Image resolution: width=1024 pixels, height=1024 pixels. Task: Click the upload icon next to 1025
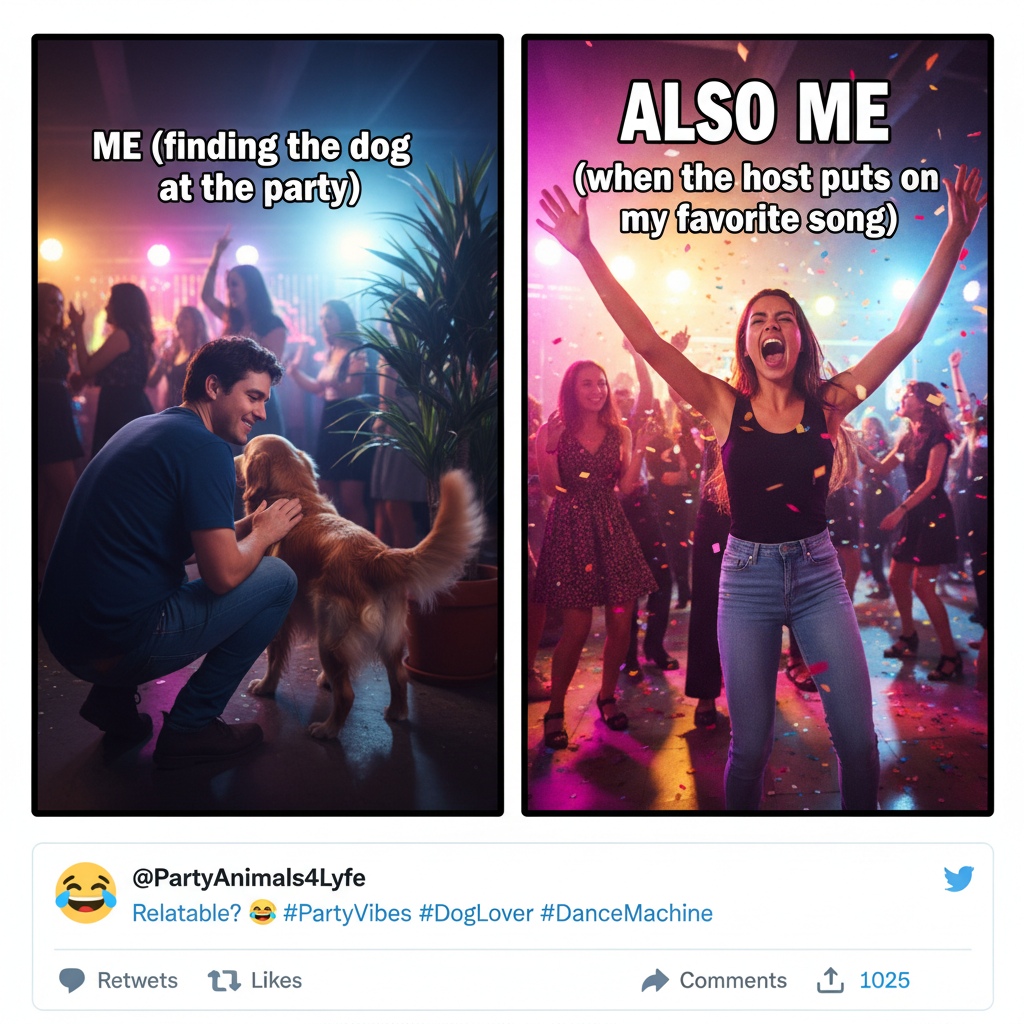[829, 980]
